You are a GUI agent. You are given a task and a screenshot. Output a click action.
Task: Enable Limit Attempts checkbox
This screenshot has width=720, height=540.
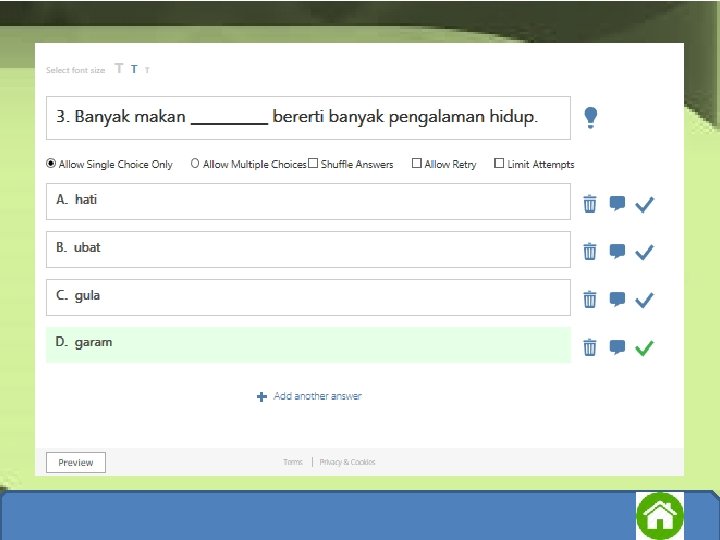click(499, 163)
